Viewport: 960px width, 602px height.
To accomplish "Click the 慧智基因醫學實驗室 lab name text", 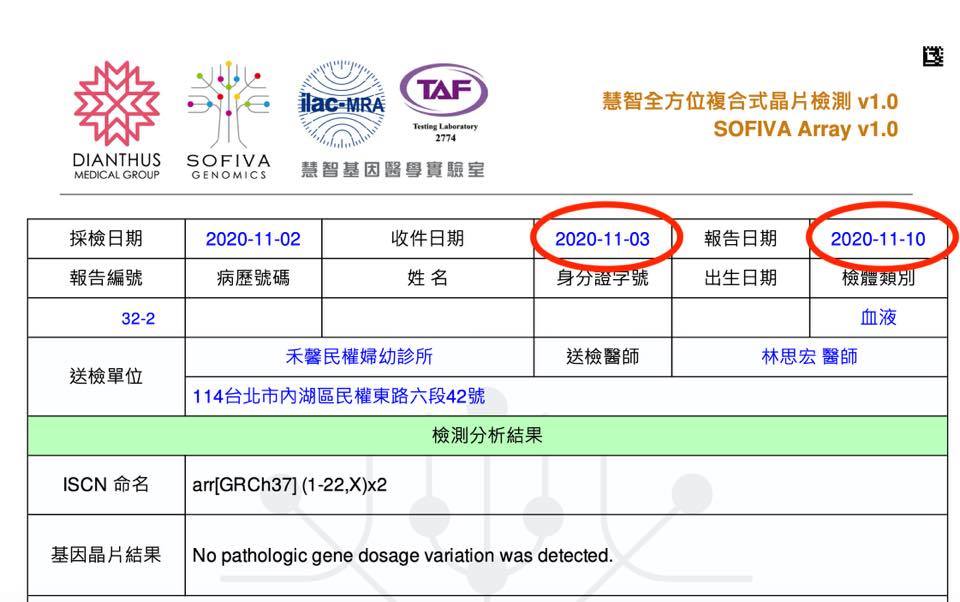I will click(x=393, y=170).
